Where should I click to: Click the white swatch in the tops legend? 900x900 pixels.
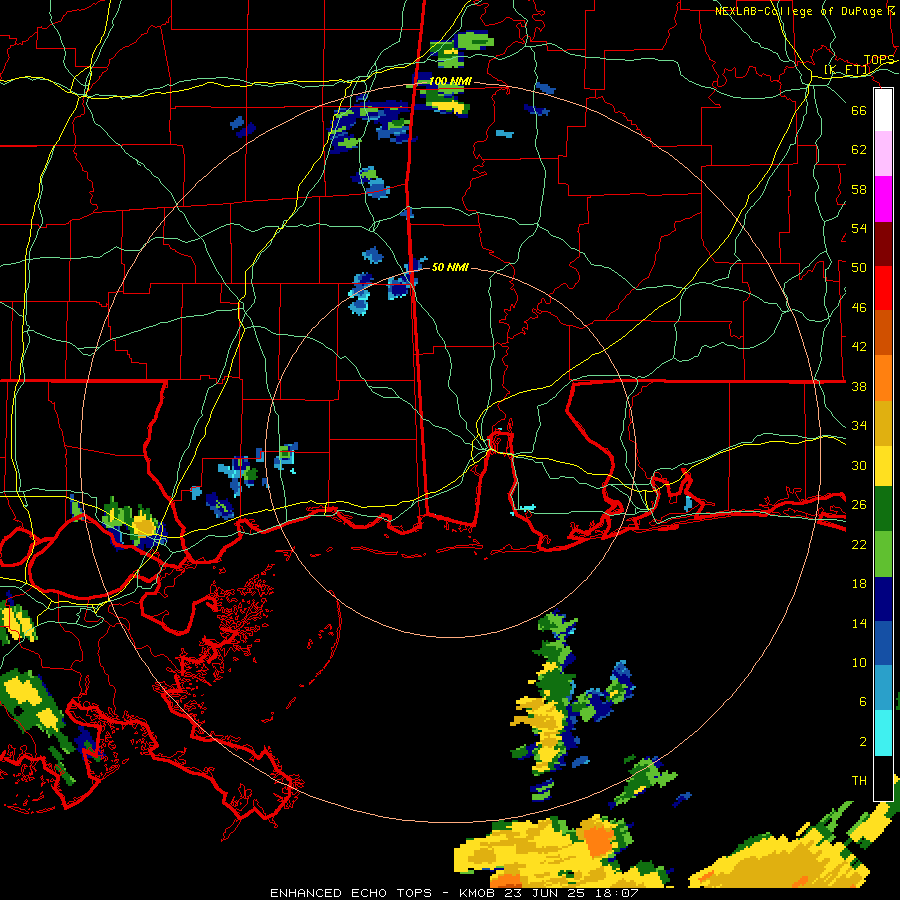[x=883, y=110]
